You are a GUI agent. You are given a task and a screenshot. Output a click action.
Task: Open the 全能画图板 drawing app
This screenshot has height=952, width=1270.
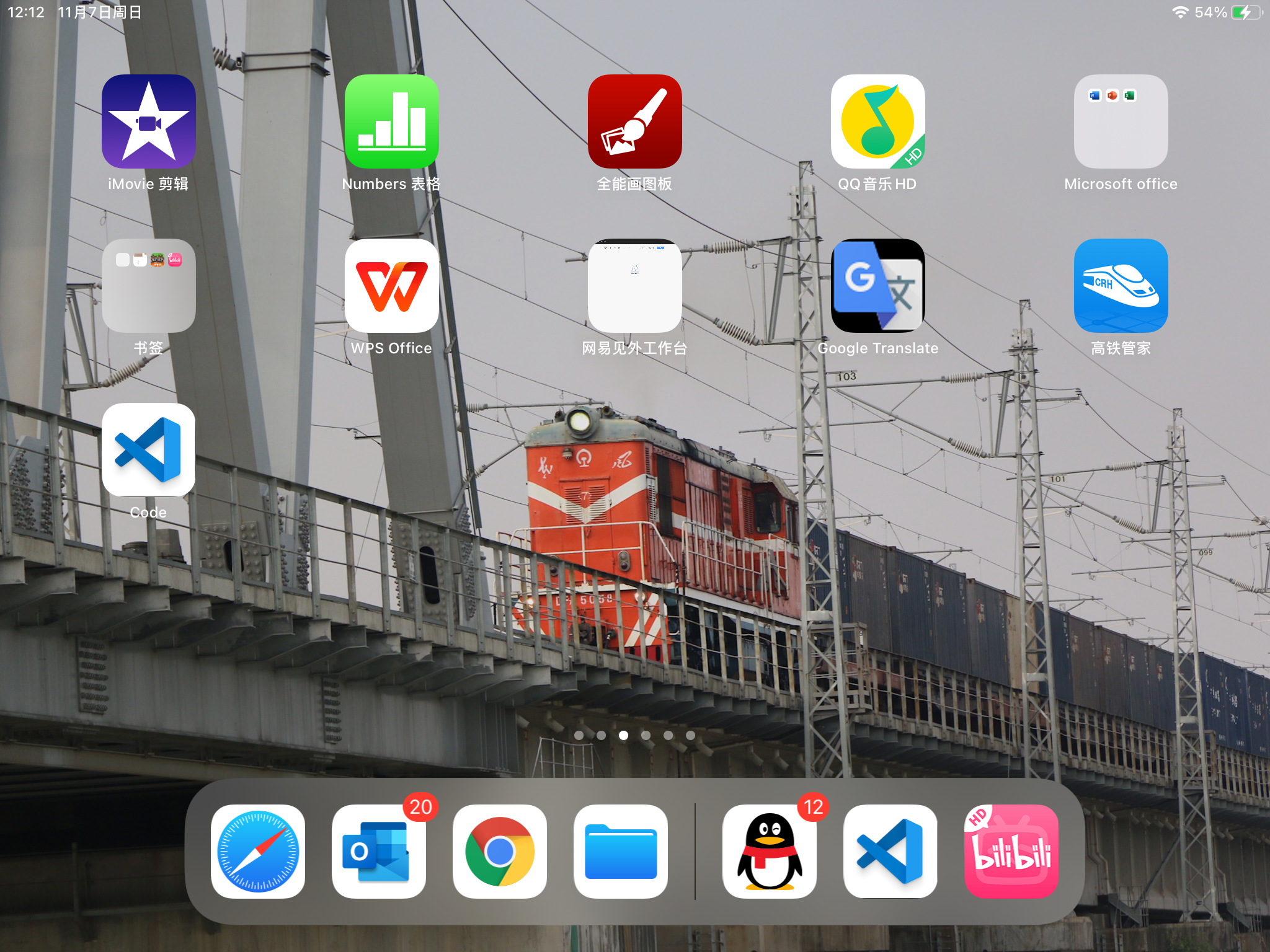click(634, 121)
